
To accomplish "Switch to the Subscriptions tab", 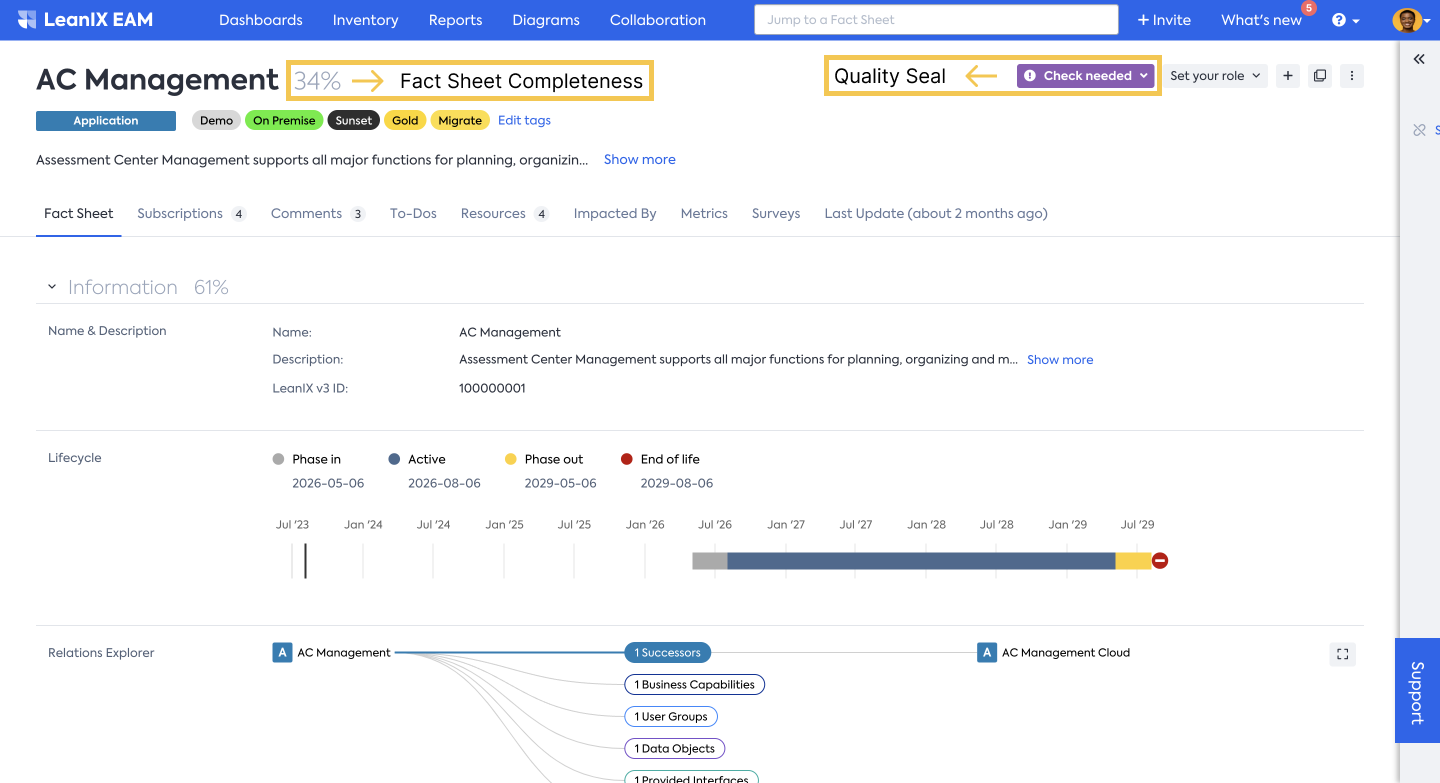I will pos(191,213).
